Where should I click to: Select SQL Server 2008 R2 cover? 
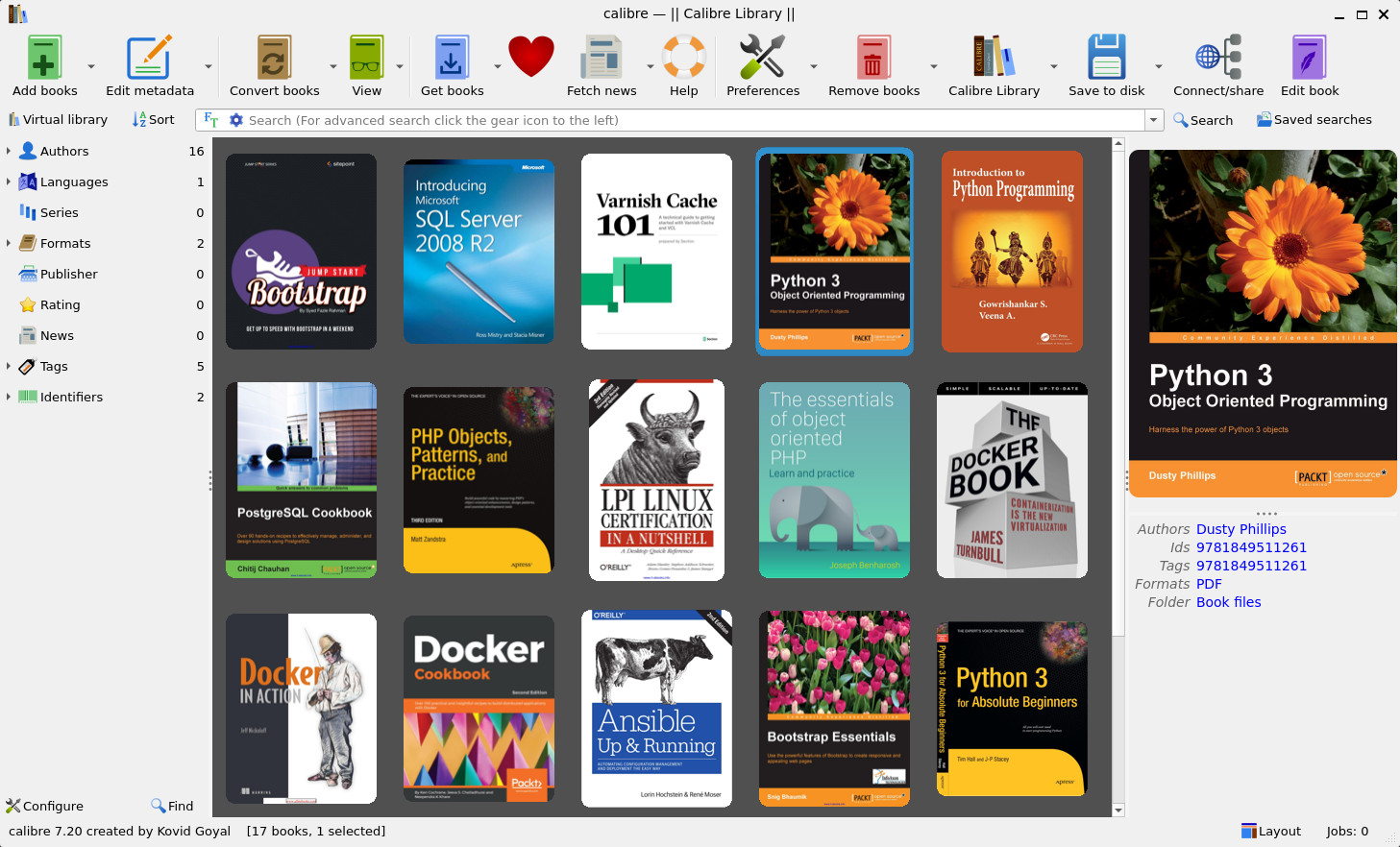(x=479, y=252)
